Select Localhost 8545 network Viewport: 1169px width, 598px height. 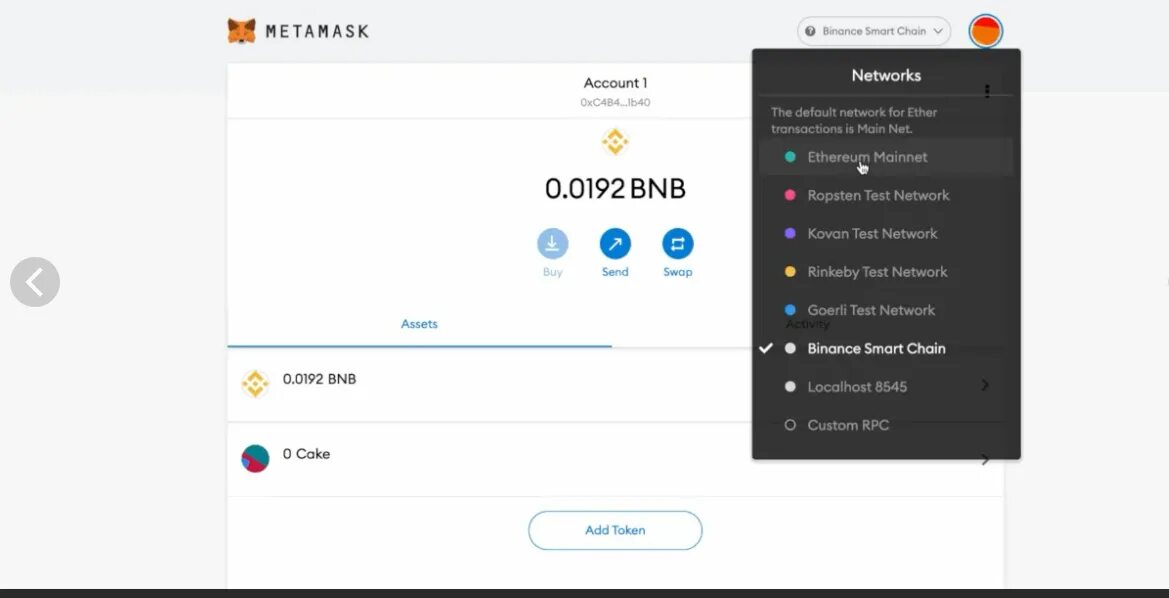pyautogui.click(x=886, y=387)
